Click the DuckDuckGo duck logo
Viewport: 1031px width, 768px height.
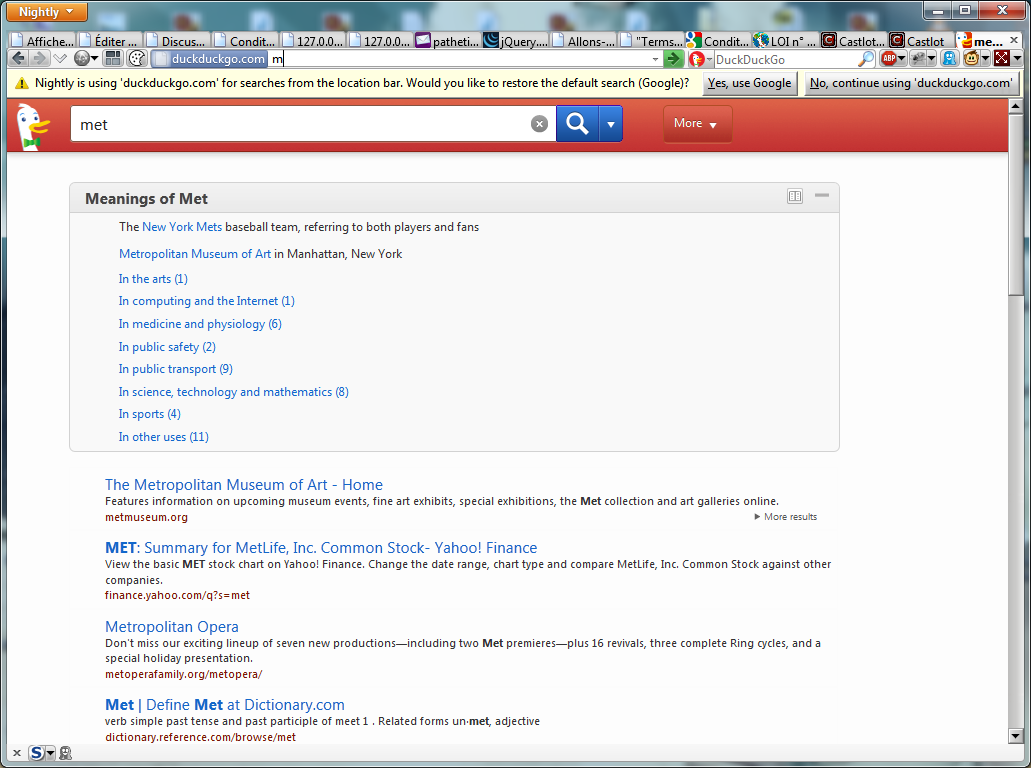pyautogui.click(x=33, y=126)
